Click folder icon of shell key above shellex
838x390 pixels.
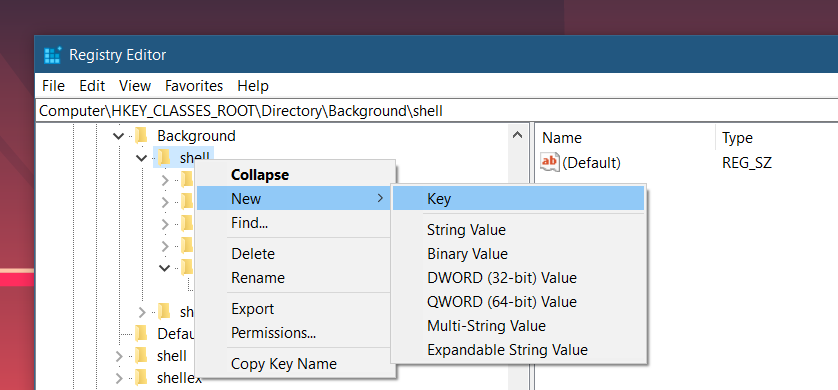click(141, 355)
